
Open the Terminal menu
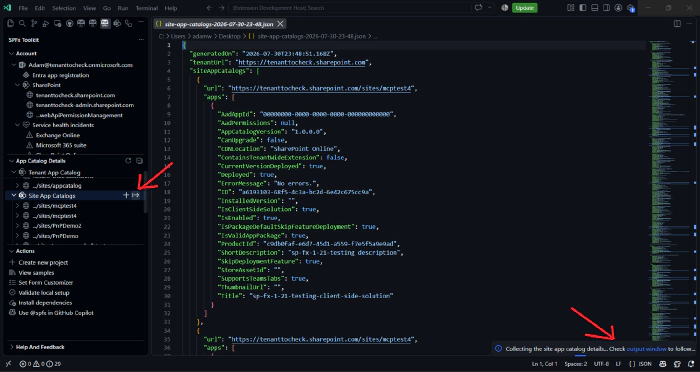pos(146,8)
